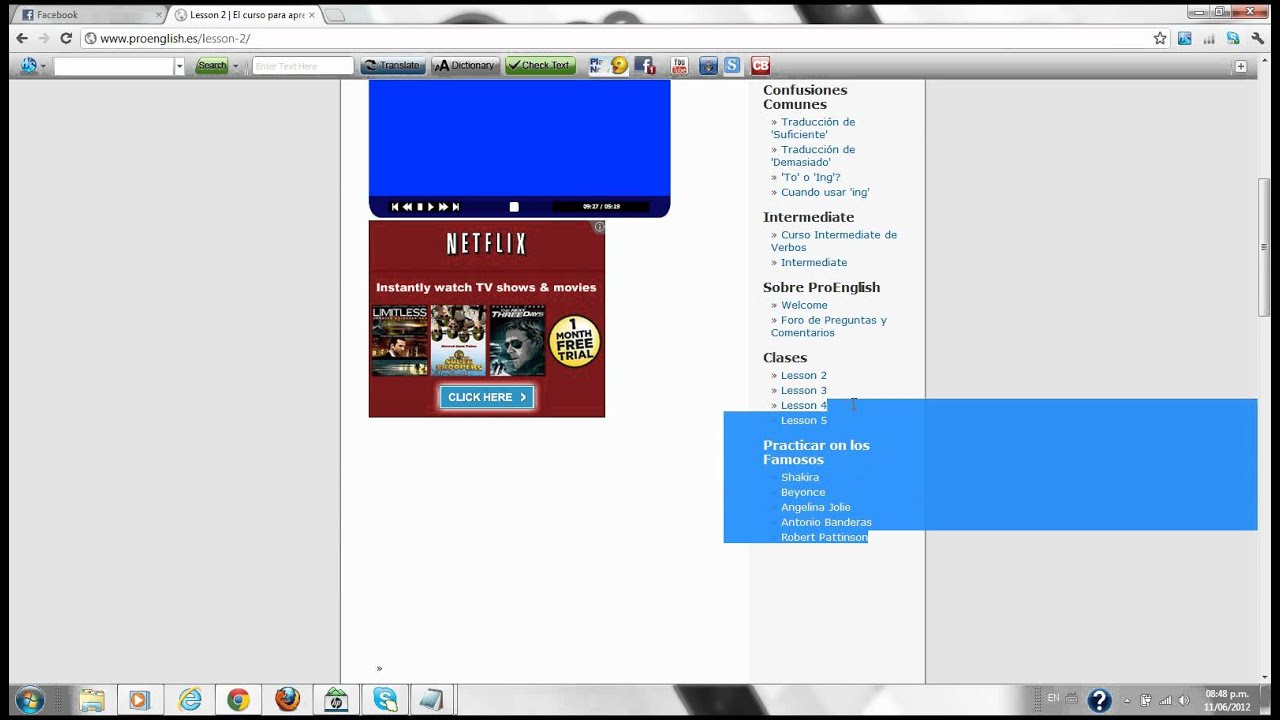Close the Lesson 2 tab
The height and width of the screenshot is (720, 1280).
click(312, 15)
